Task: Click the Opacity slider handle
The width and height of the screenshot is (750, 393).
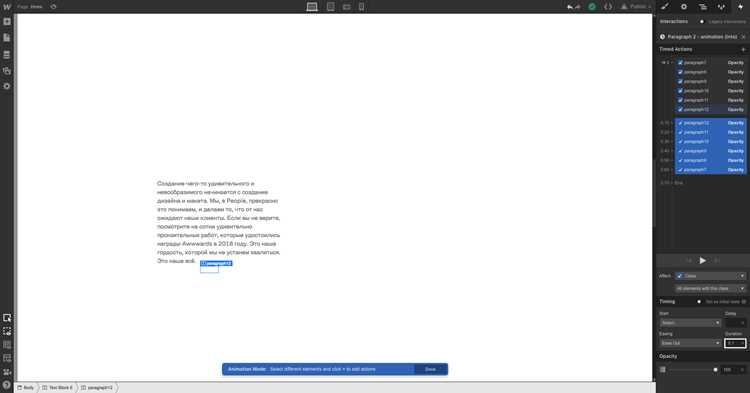Action: (716, 370)
